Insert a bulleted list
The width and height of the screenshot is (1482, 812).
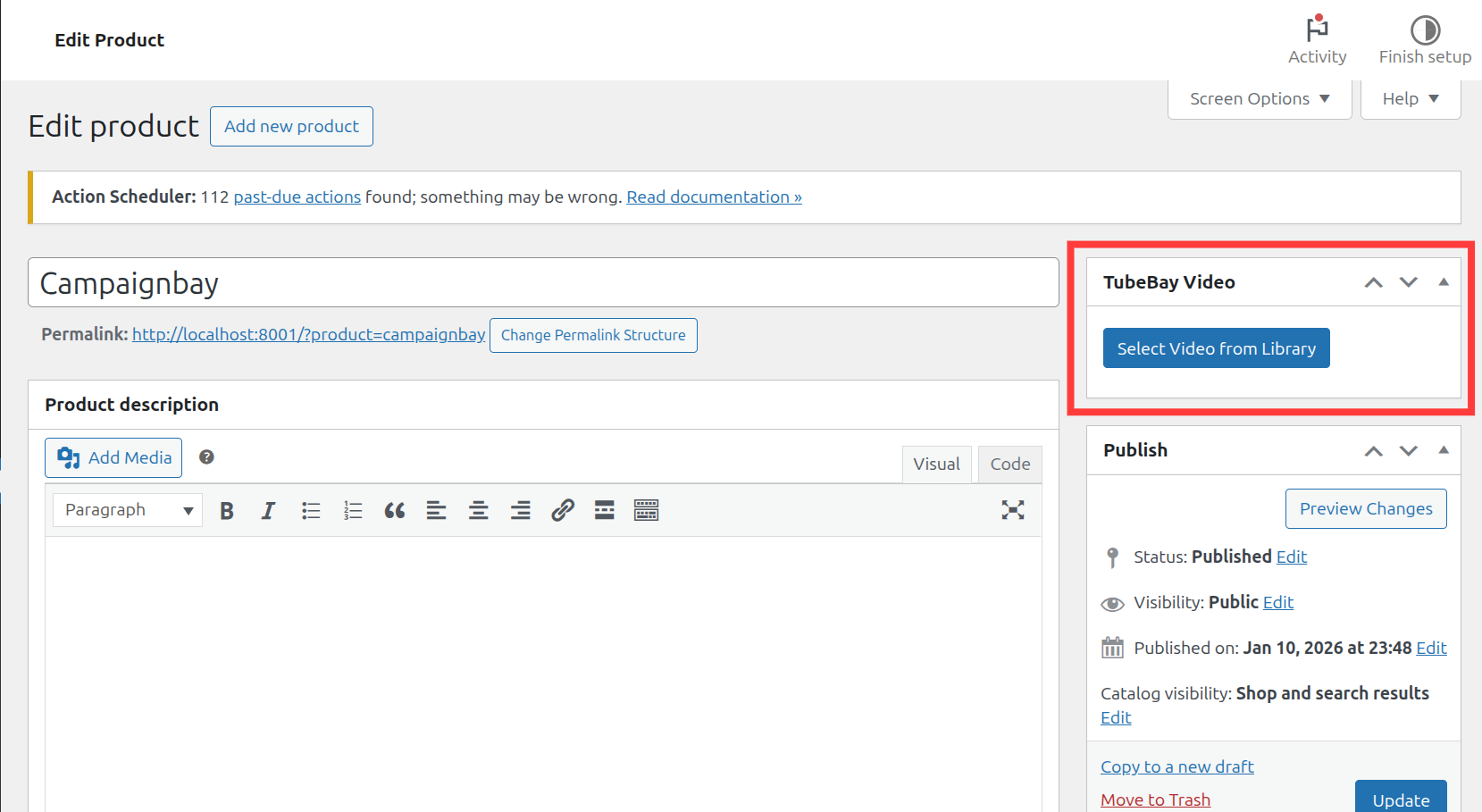pos(311,510)
